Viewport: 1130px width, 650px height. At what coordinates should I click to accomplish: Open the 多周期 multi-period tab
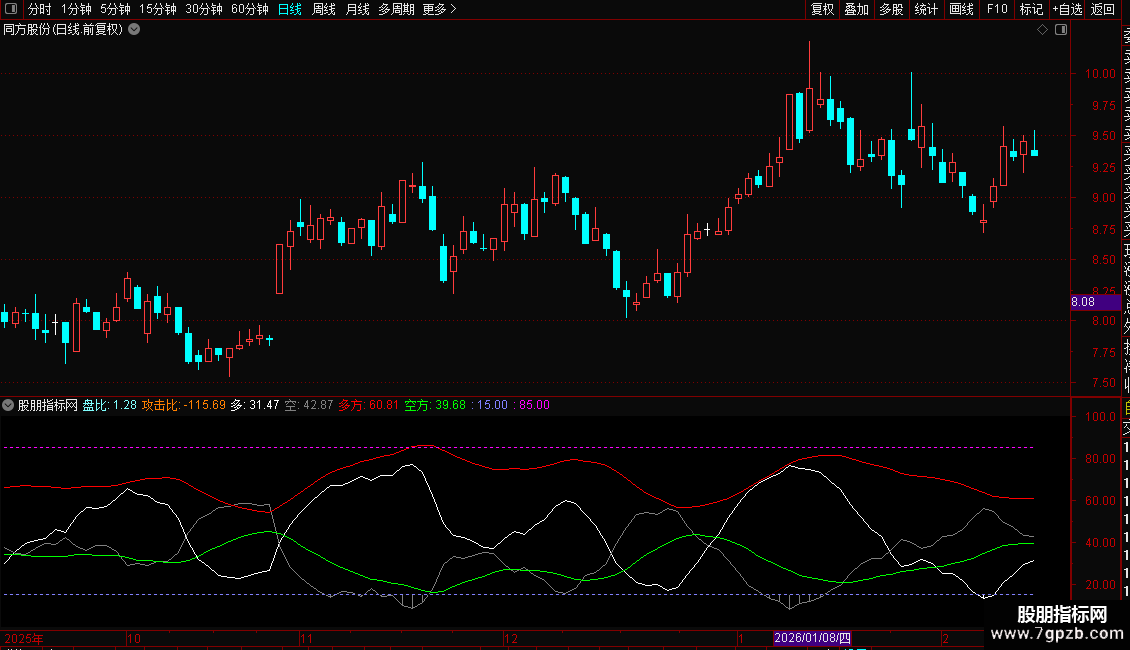tap(396, 9)
